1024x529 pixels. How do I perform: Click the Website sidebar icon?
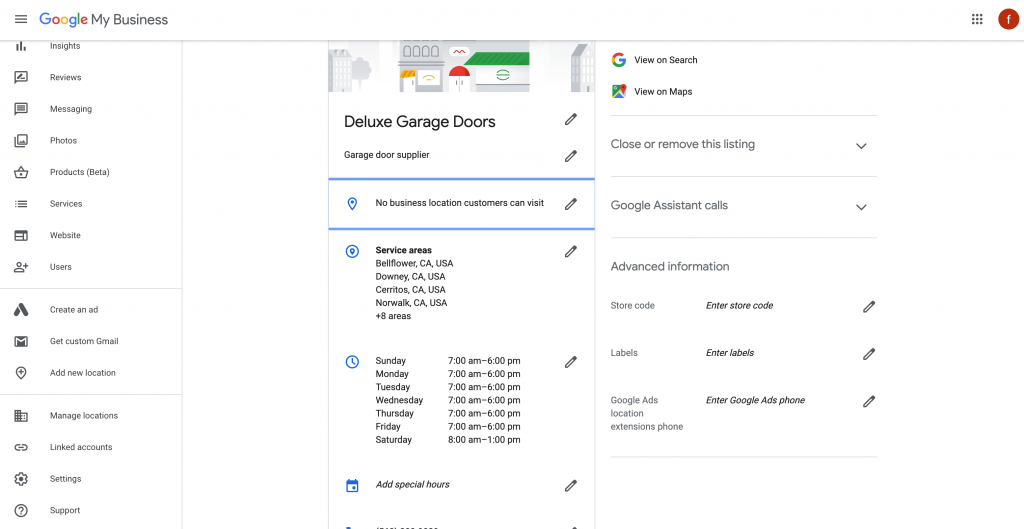click(x=21, y=235)
